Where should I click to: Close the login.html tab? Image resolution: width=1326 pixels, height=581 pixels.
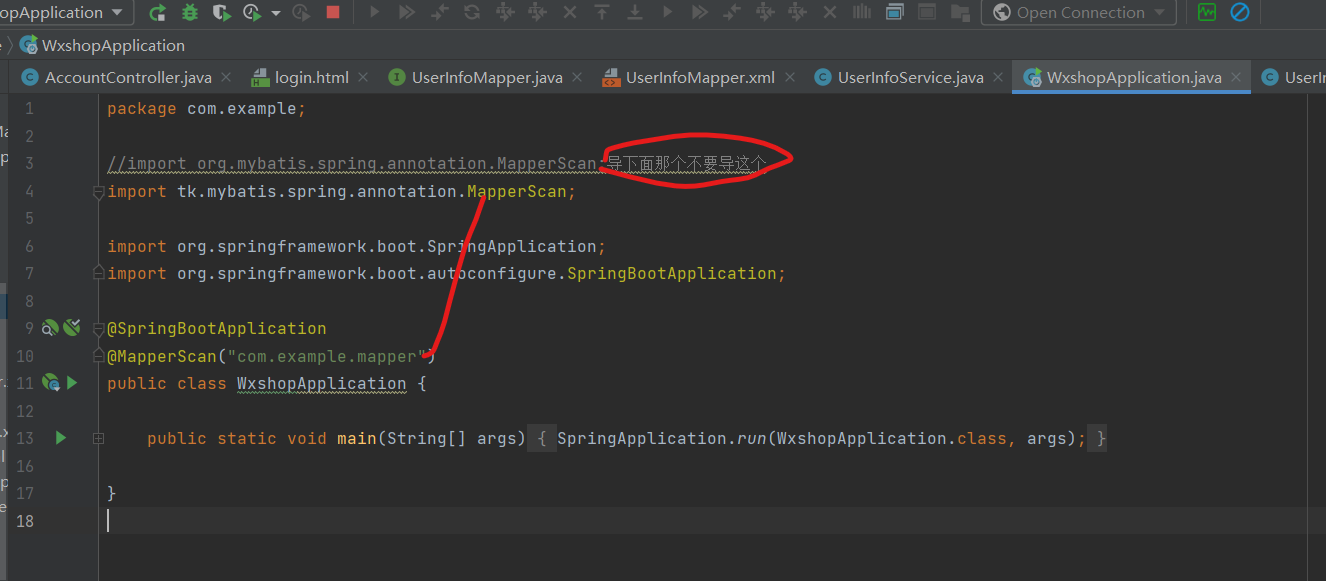pyautogui.click(x=363, y=77)
